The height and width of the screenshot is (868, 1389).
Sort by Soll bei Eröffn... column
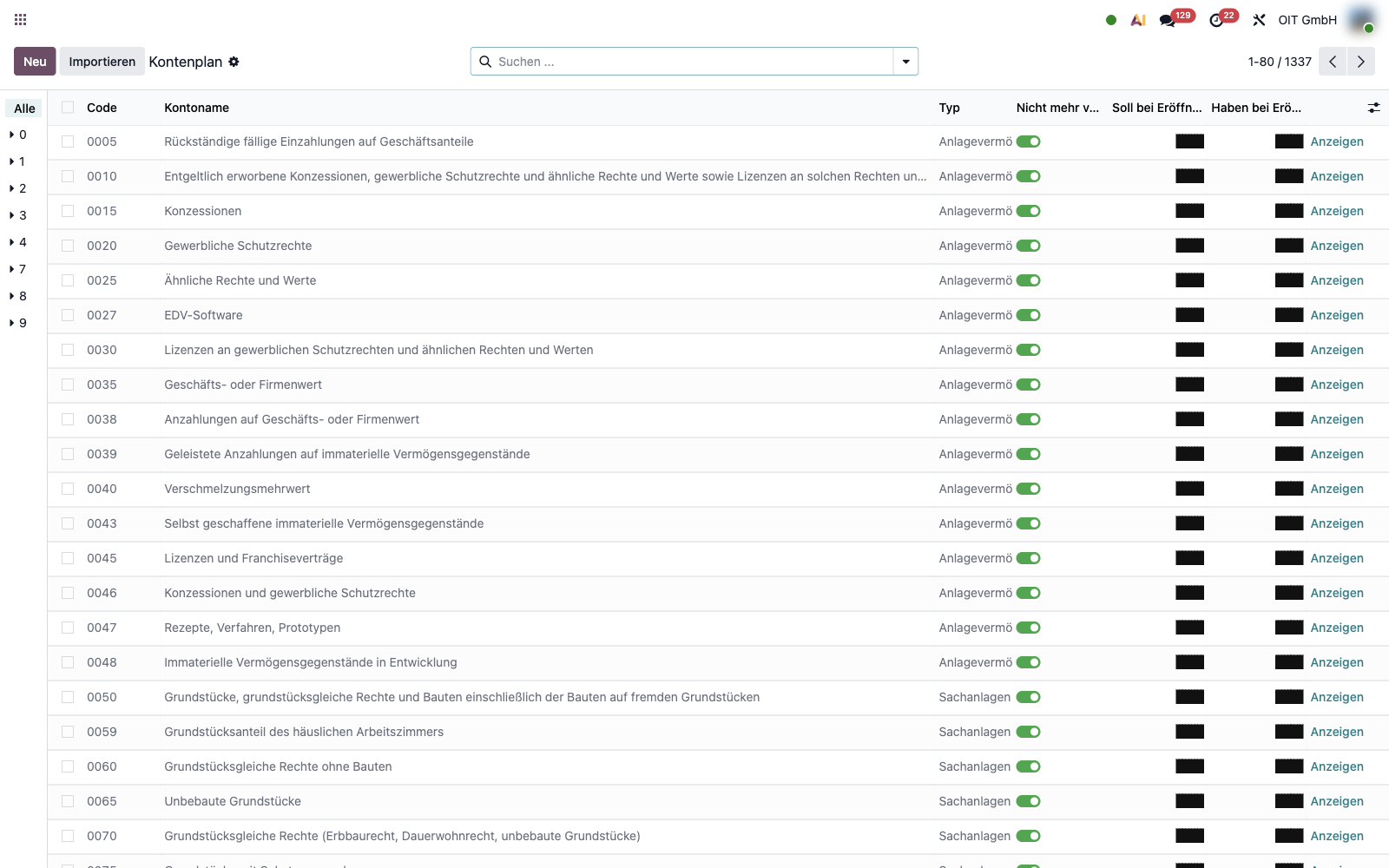(1156, 108)
